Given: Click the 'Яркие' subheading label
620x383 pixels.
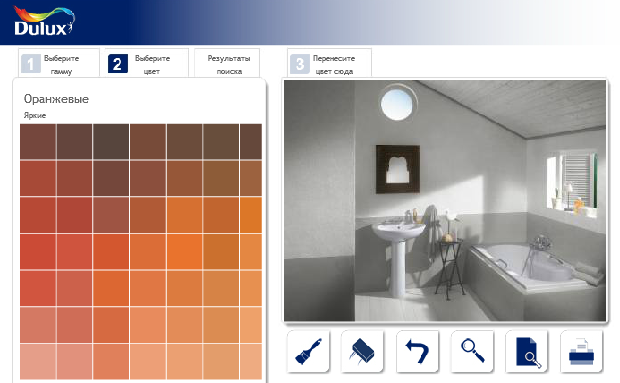Looking at the screenshot, I should coord(35,115).
